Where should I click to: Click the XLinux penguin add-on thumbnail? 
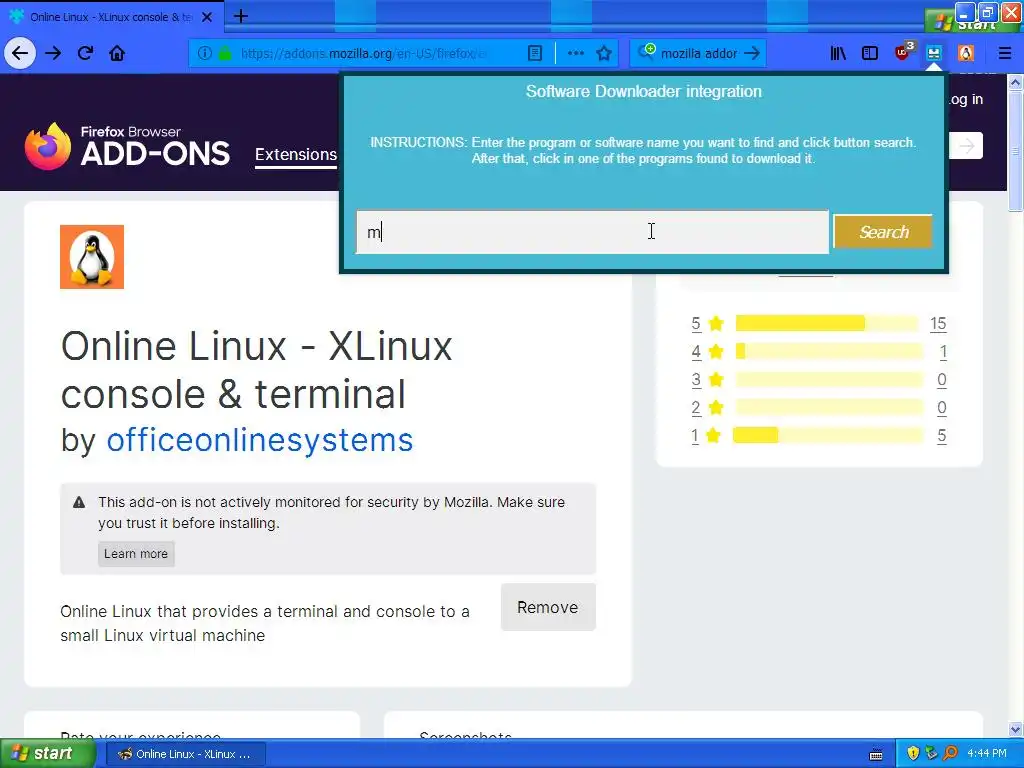coord(92,257)
